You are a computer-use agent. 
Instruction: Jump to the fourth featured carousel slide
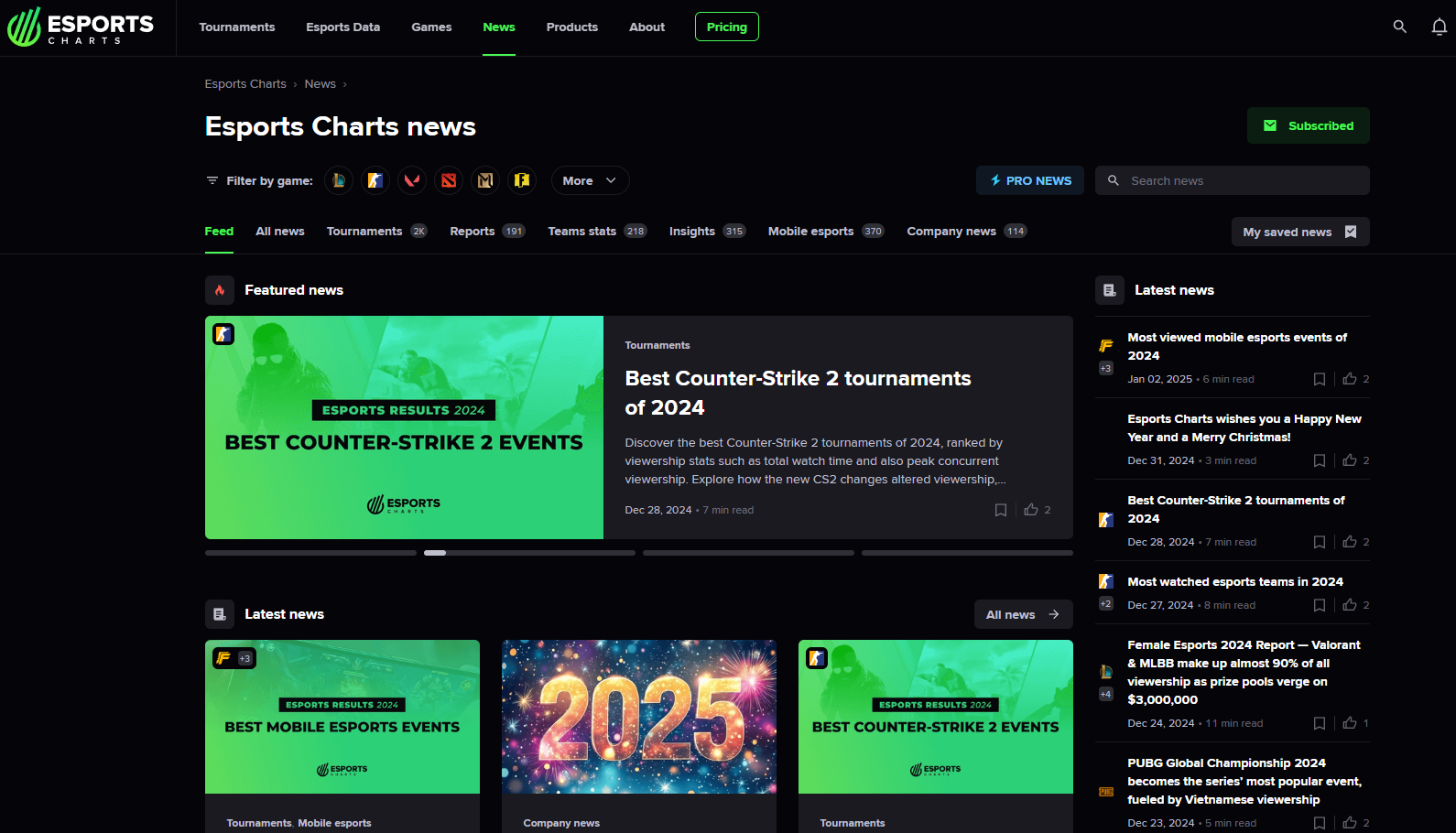coord(967,553)
